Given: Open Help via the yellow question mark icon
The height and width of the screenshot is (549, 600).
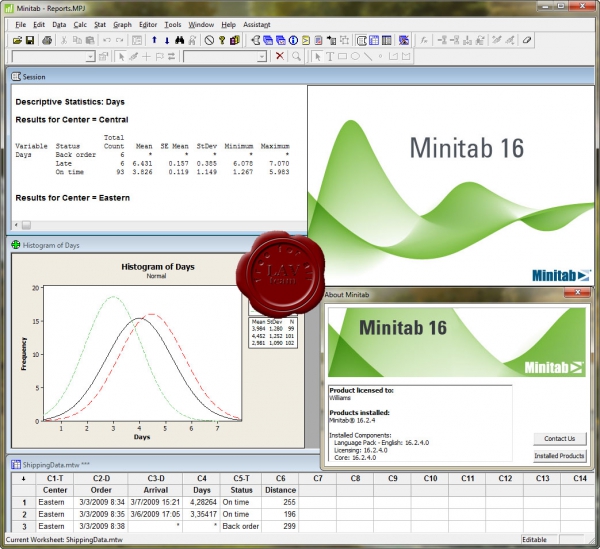Looking at the screenshot, I should [222, 40].
